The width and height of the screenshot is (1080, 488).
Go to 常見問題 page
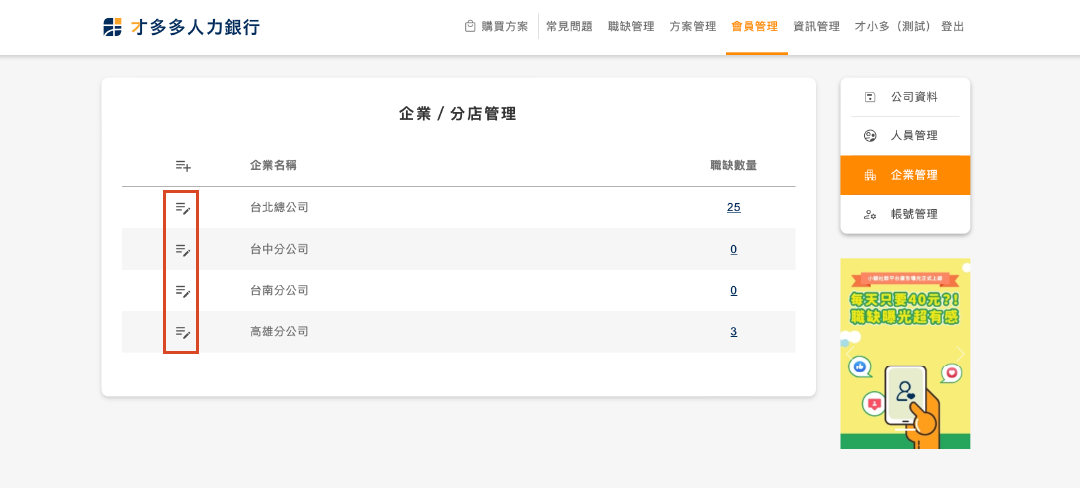pos(569,27)
